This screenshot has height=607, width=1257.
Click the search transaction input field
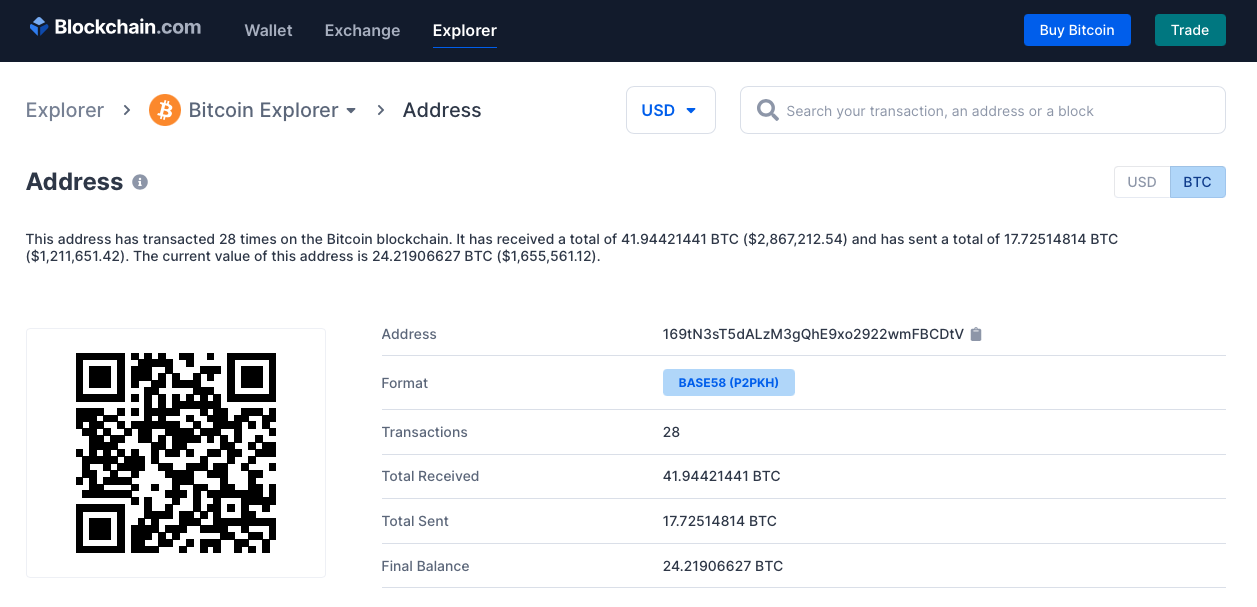(982, 110)
